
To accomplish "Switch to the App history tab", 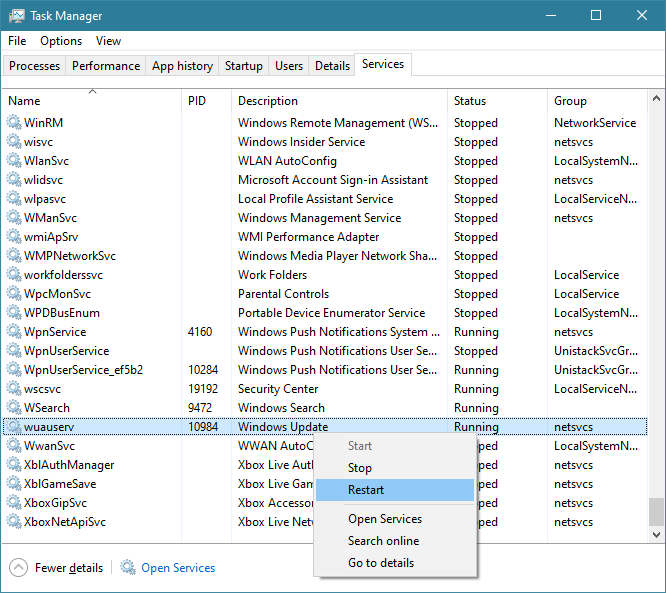I will tap(182, 66).
